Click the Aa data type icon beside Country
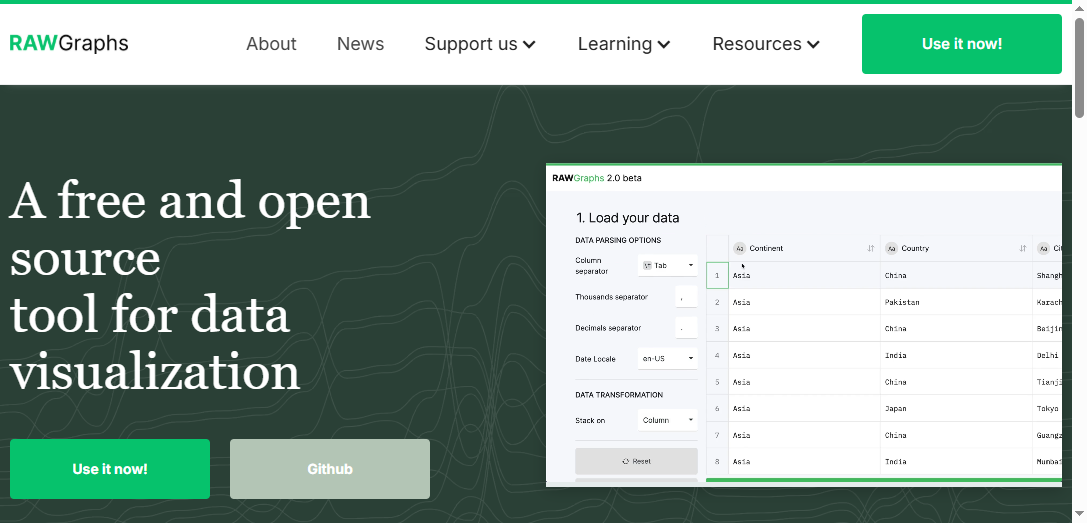The height and width of the screenshot is (523, 1087). pyautogui.click(x=891, y=249)
